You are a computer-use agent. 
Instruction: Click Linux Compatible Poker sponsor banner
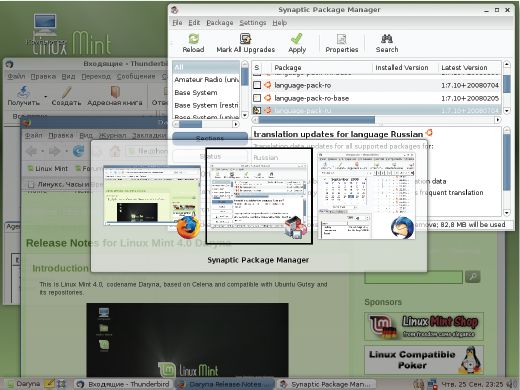[424, 360]
